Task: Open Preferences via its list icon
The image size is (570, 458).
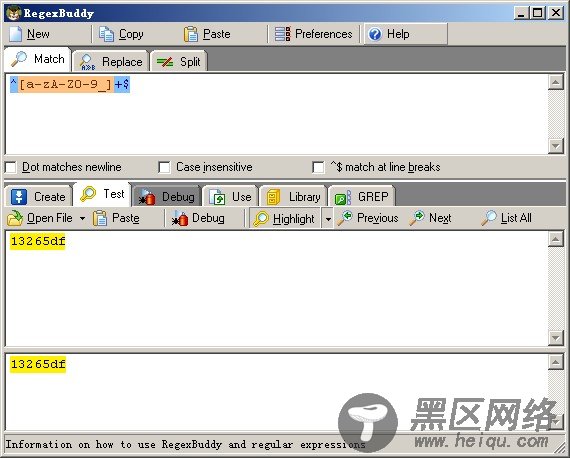Action: pyautogui.click(x=282, y=34)
